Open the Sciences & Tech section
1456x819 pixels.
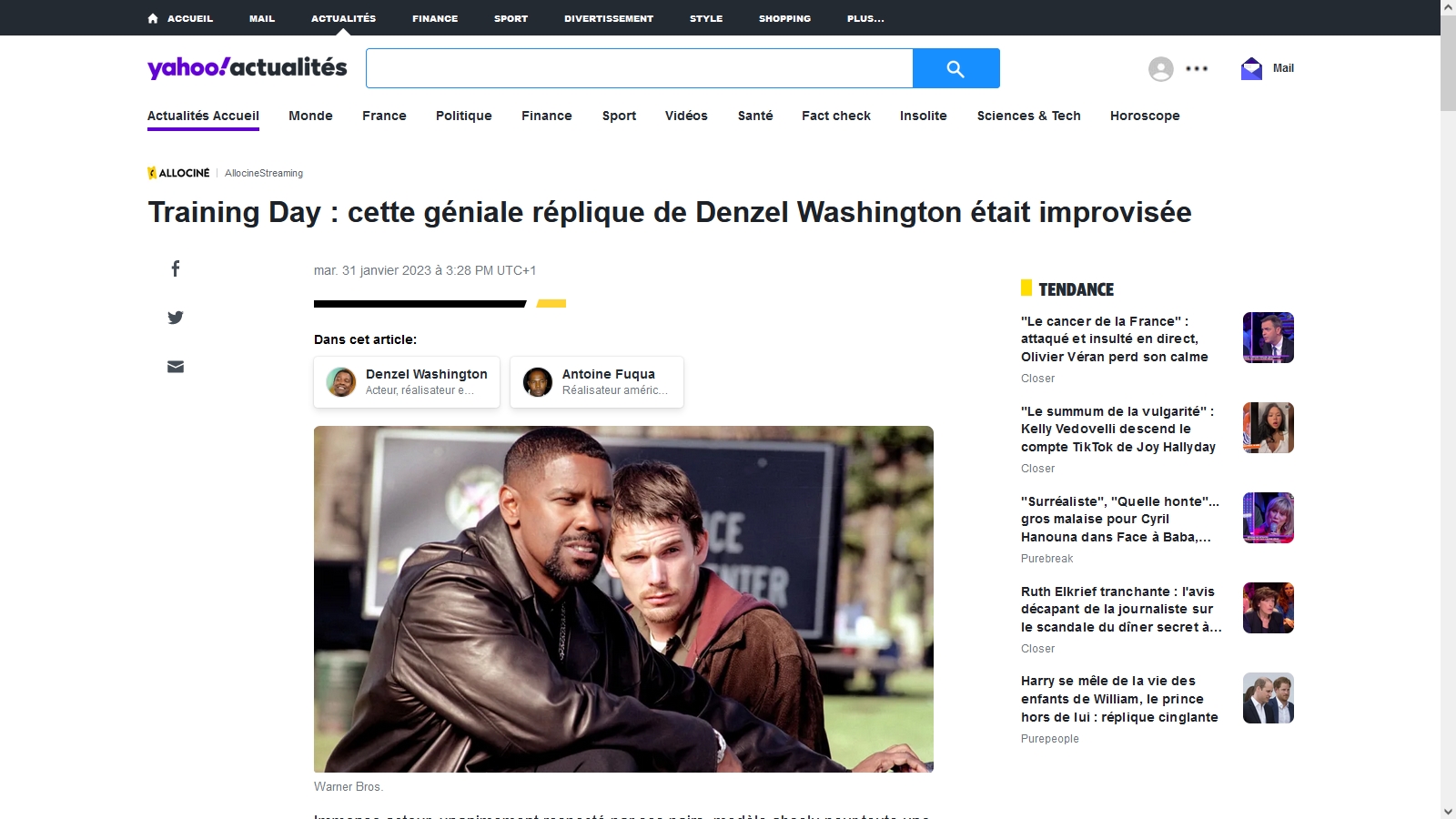pyautogui.click(x=1028, y=116)
